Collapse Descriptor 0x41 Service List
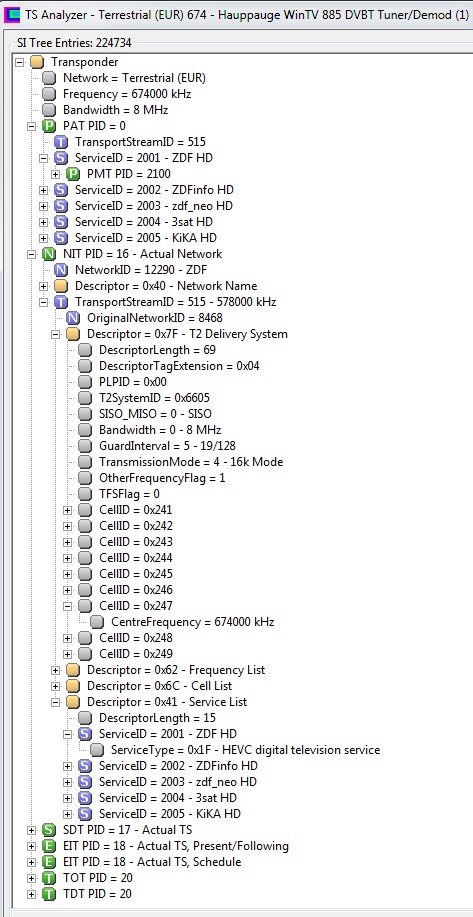 [x=56, y=702]
